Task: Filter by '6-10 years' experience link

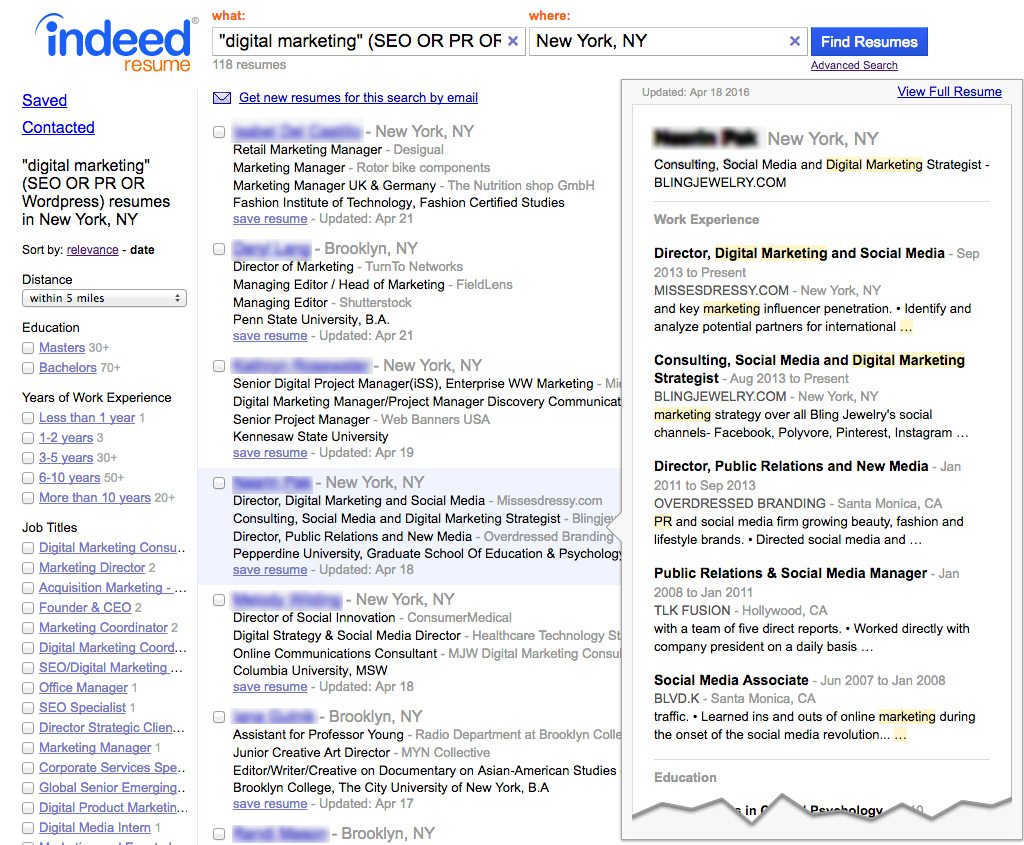Action: (x=69, y=478)
